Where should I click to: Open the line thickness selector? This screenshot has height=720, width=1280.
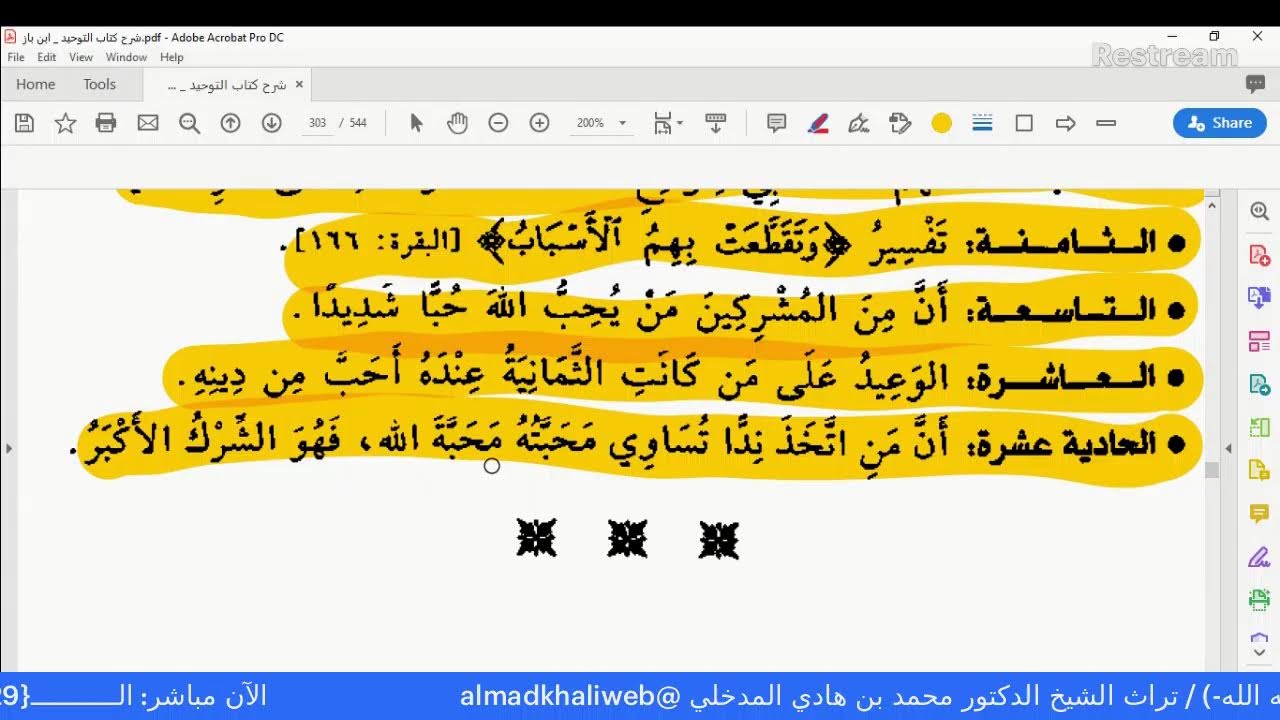point(982,123)
